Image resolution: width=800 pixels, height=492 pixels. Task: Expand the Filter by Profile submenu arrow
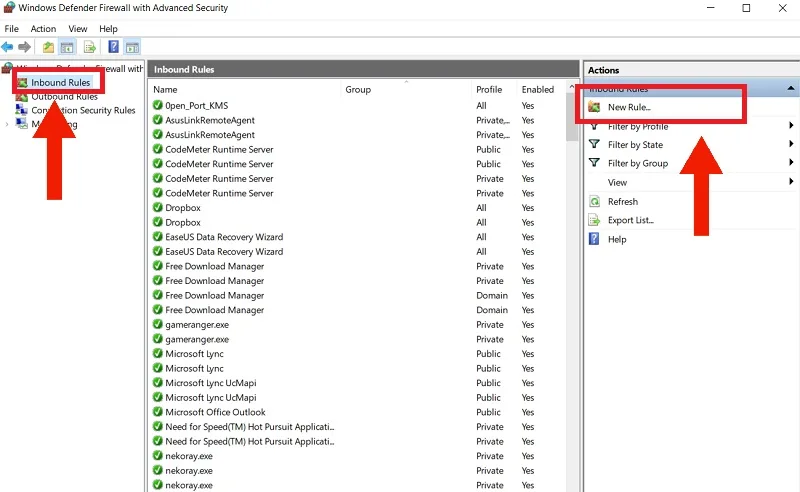(x=791, y=126)
